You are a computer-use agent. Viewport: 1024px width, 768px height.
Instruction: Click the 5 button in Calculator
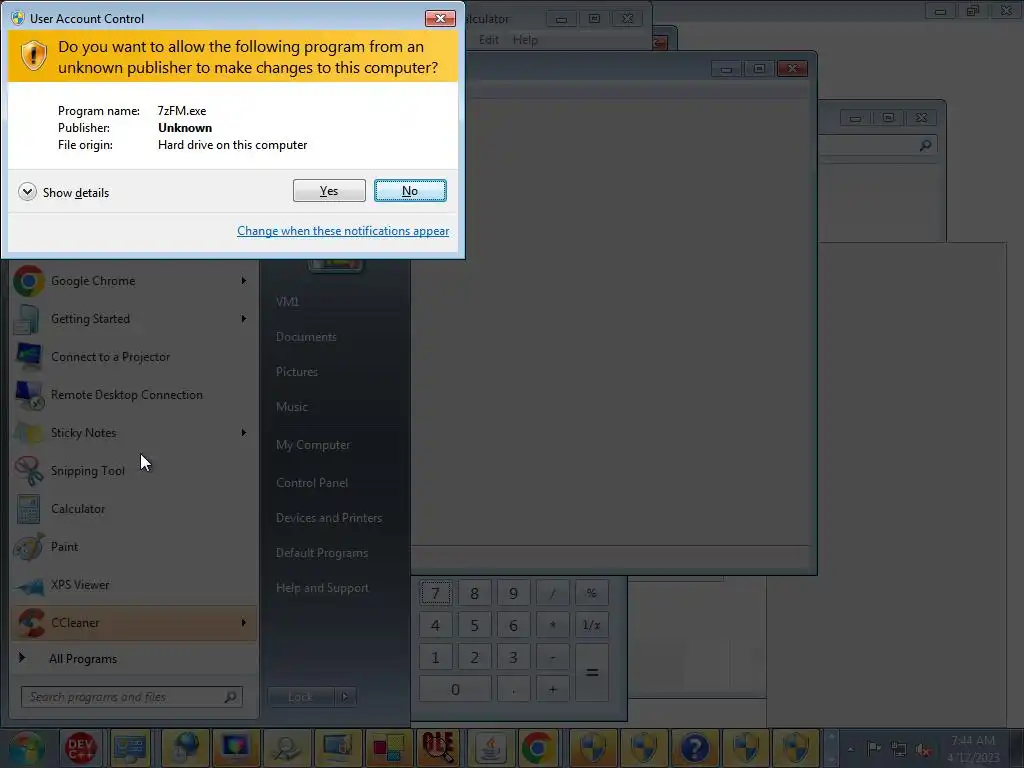click(474, 625)
